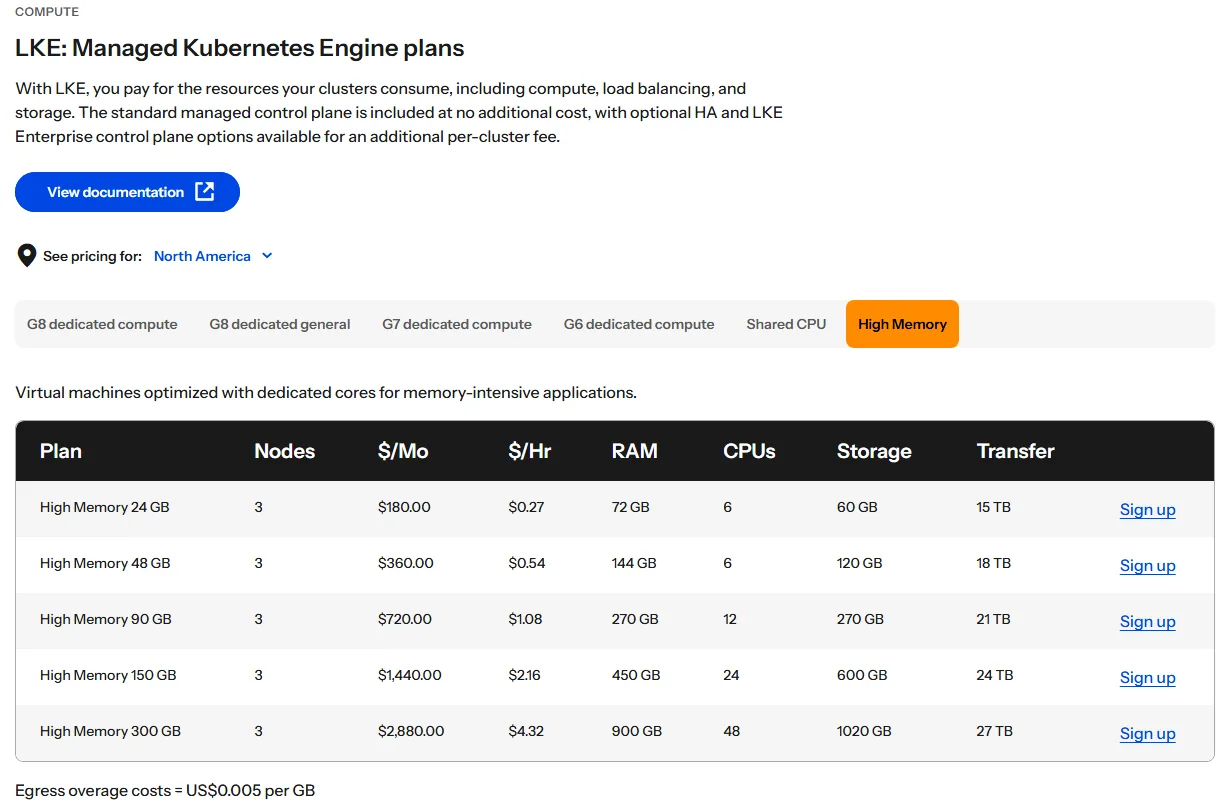Open the North America region dropdown

coord(213,256)
